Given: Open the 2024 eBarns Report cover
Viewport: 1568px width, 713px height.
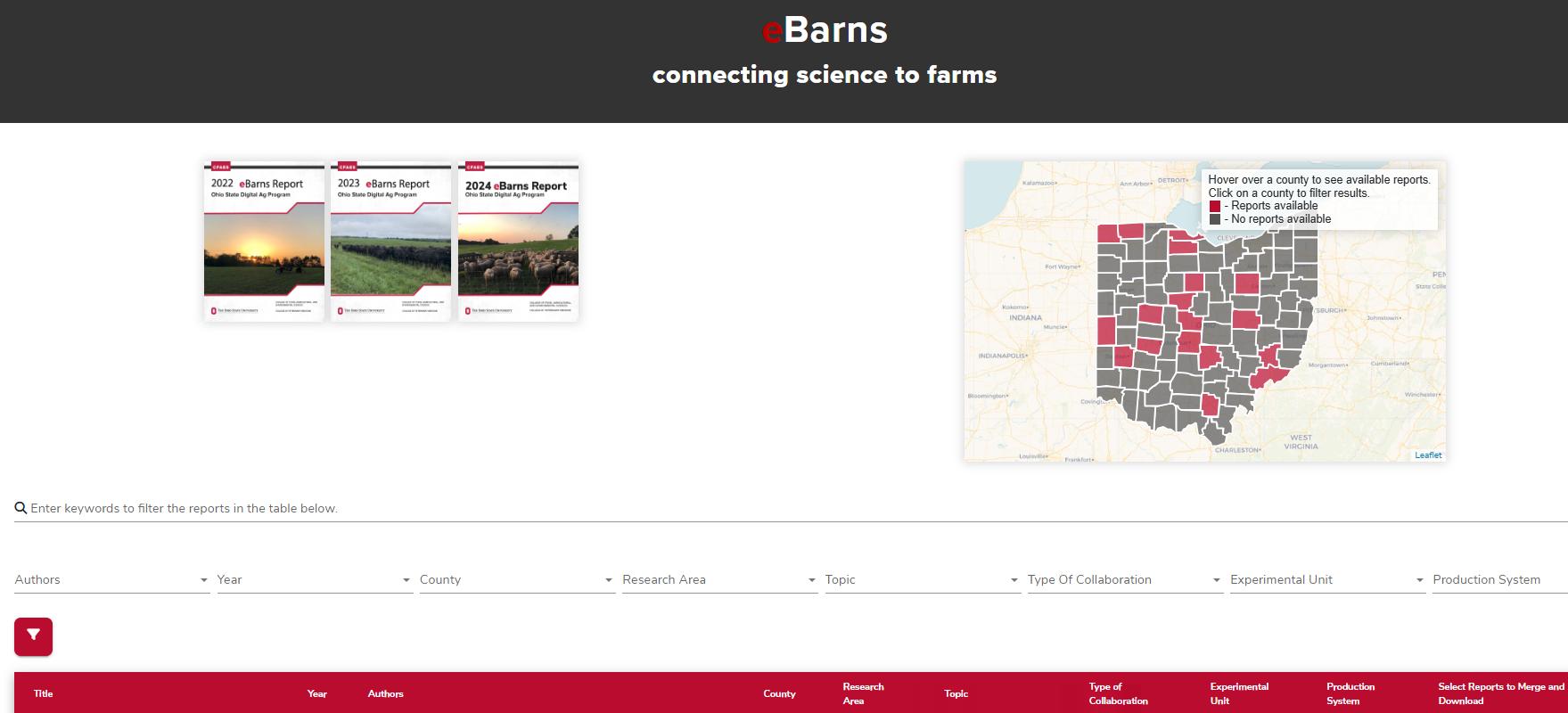Looking at the screenshot, I should pos(518,241).
